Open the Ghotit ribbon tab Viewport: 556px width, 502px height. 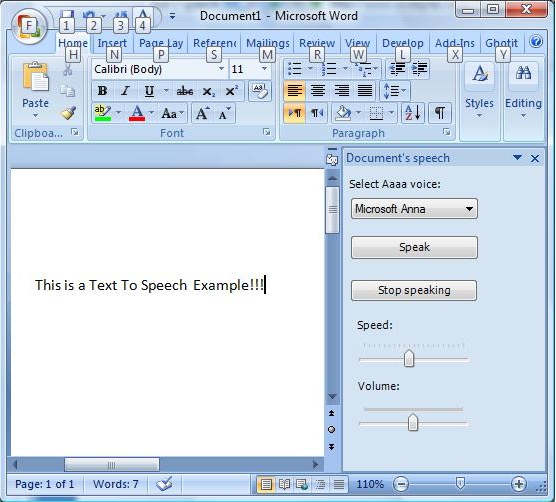point(501,43)
